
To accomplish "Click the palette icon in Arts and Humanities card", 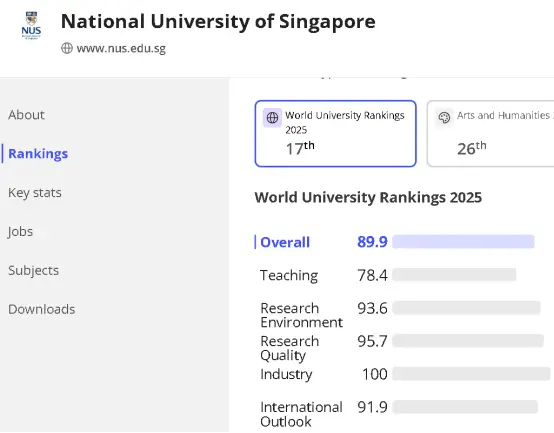I will click(444, 118).
